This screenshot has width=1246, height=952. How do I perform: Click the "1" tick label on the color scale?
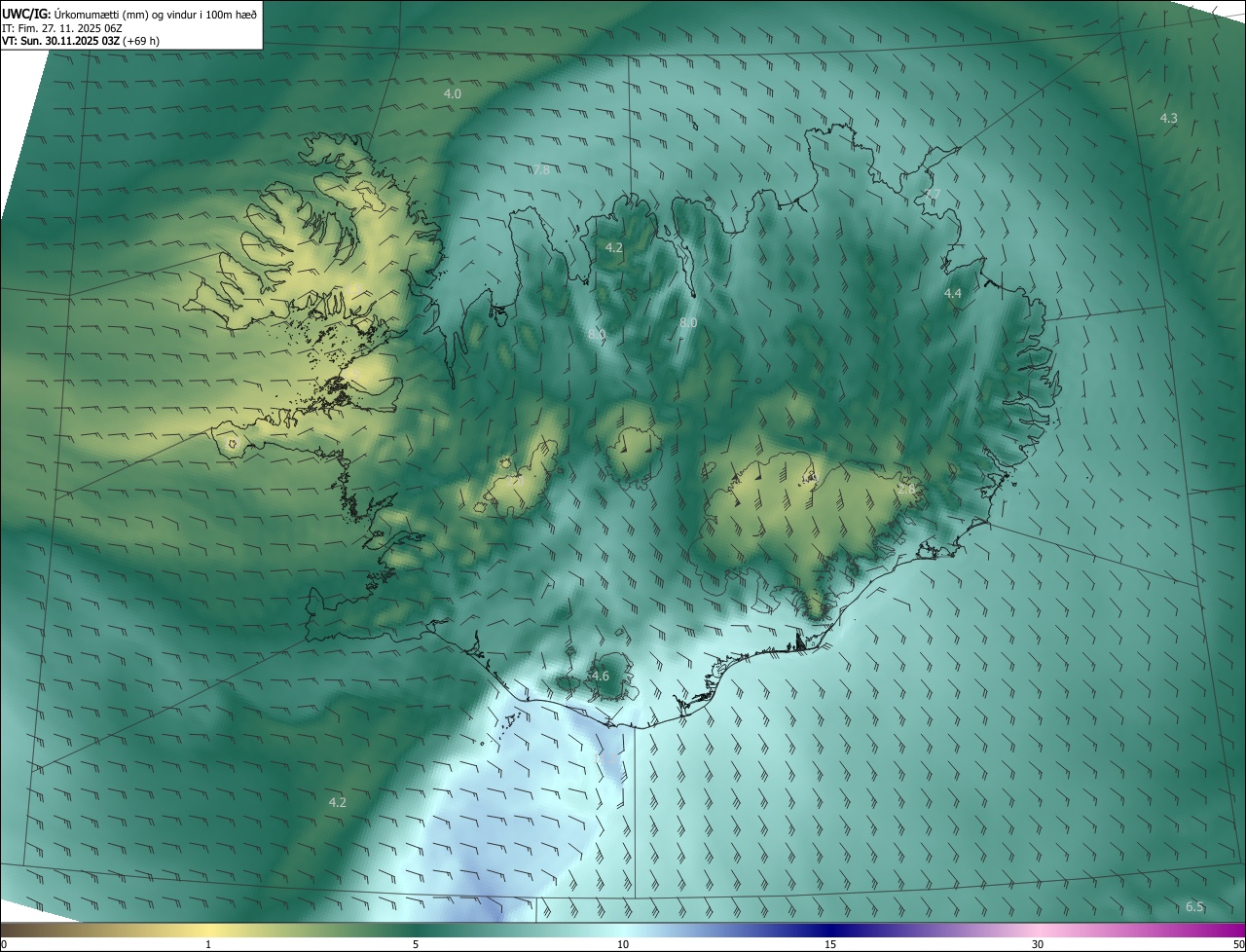[x=208, y=944]
